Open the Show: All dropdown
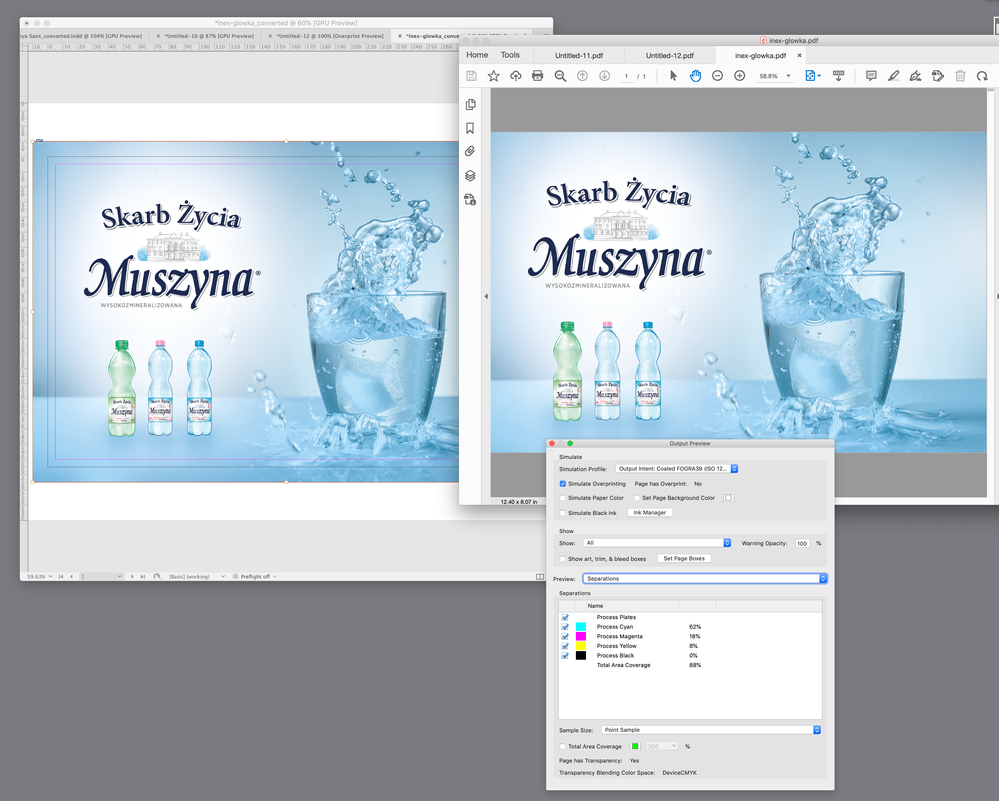This screenshot has height=801, width=999. pos(657,543)
